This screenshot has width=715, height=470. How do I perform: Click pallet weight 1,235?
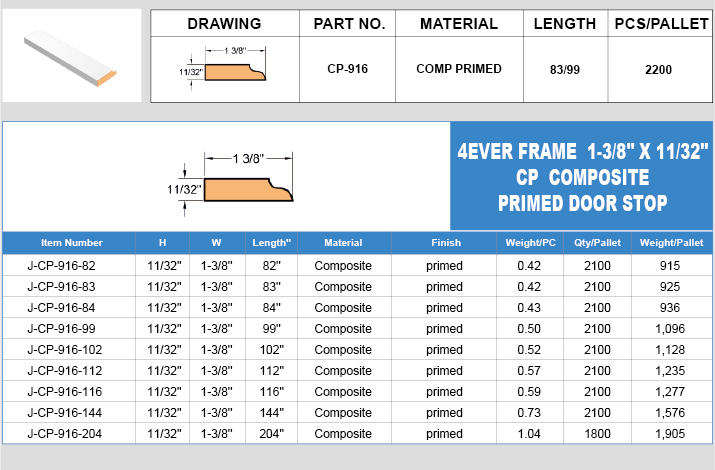click(x=670, y=371)
